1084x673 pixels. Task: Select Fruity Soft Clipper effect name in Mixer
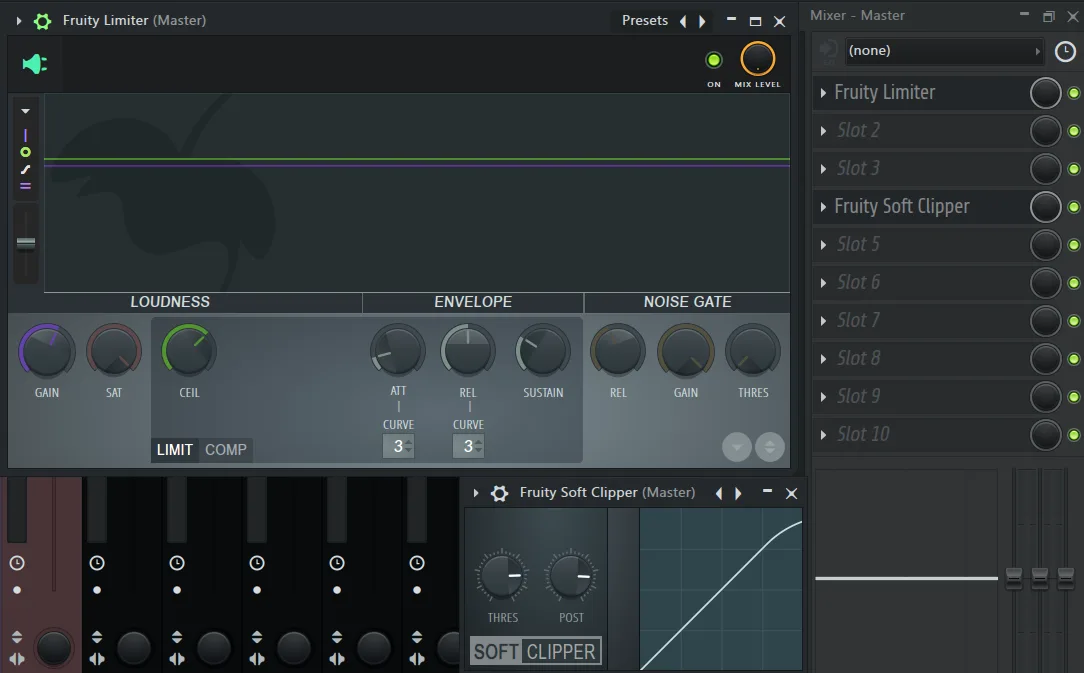point(901,206)
